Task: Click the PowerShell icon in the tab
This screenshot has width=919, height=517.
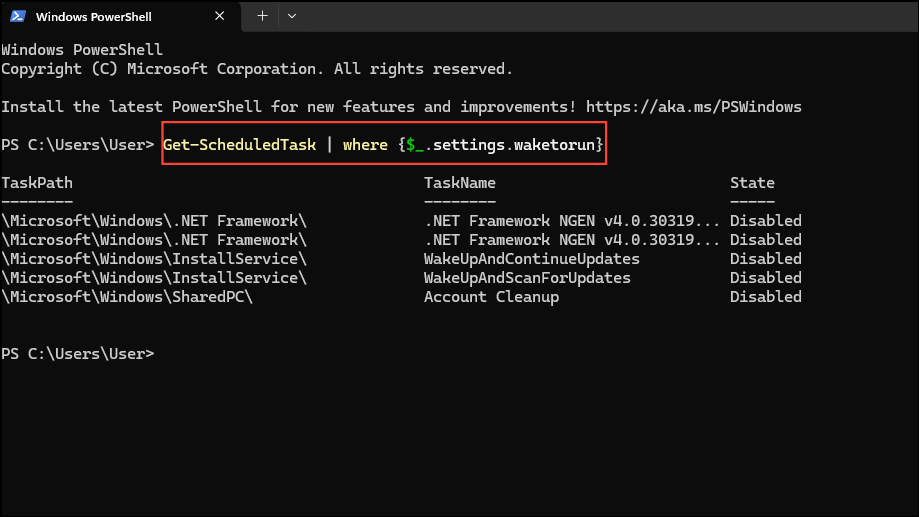Action: pos(18,16)
